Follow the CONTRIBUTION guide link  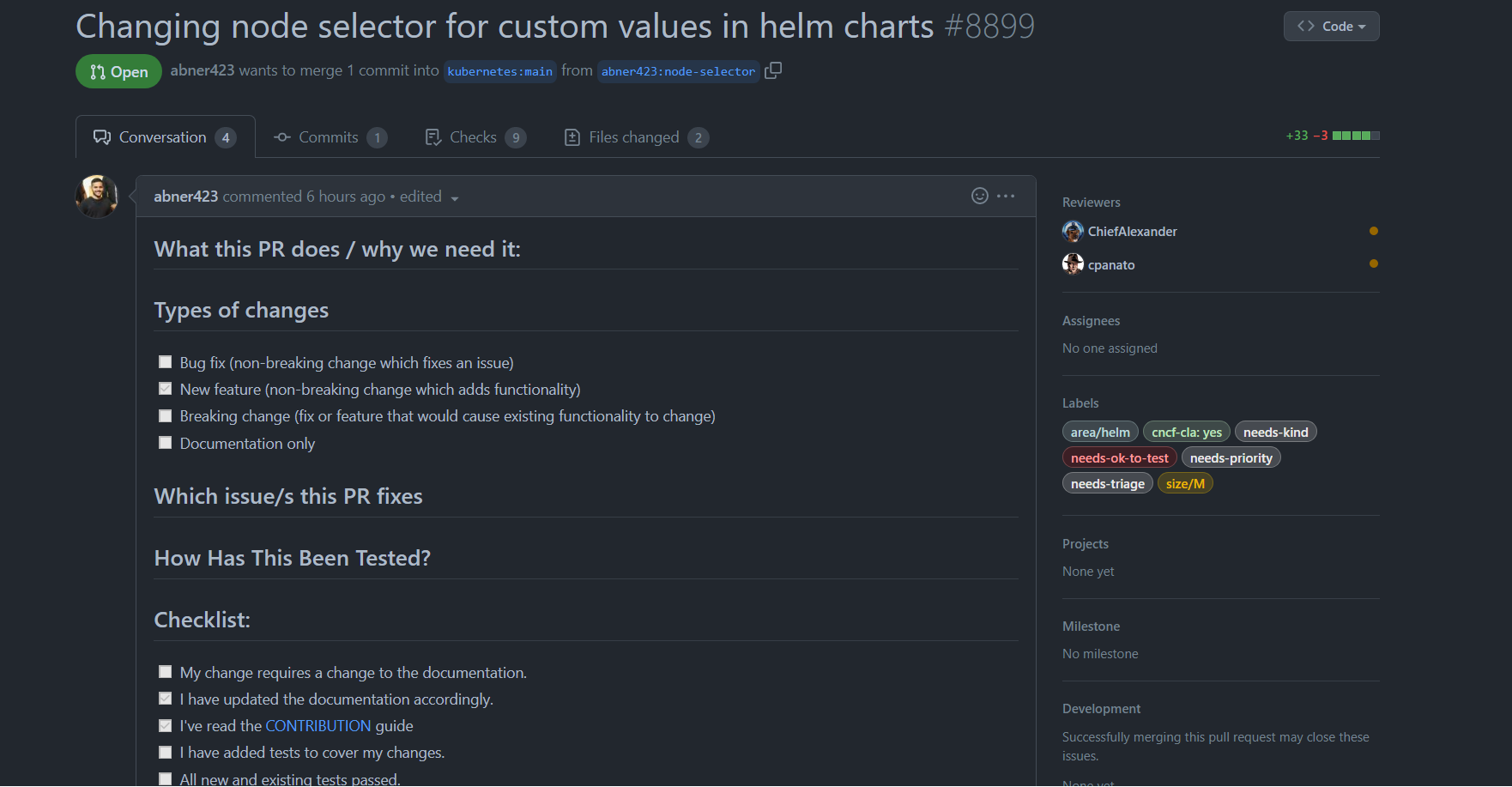pyautogui.click(x=318, y=725)
